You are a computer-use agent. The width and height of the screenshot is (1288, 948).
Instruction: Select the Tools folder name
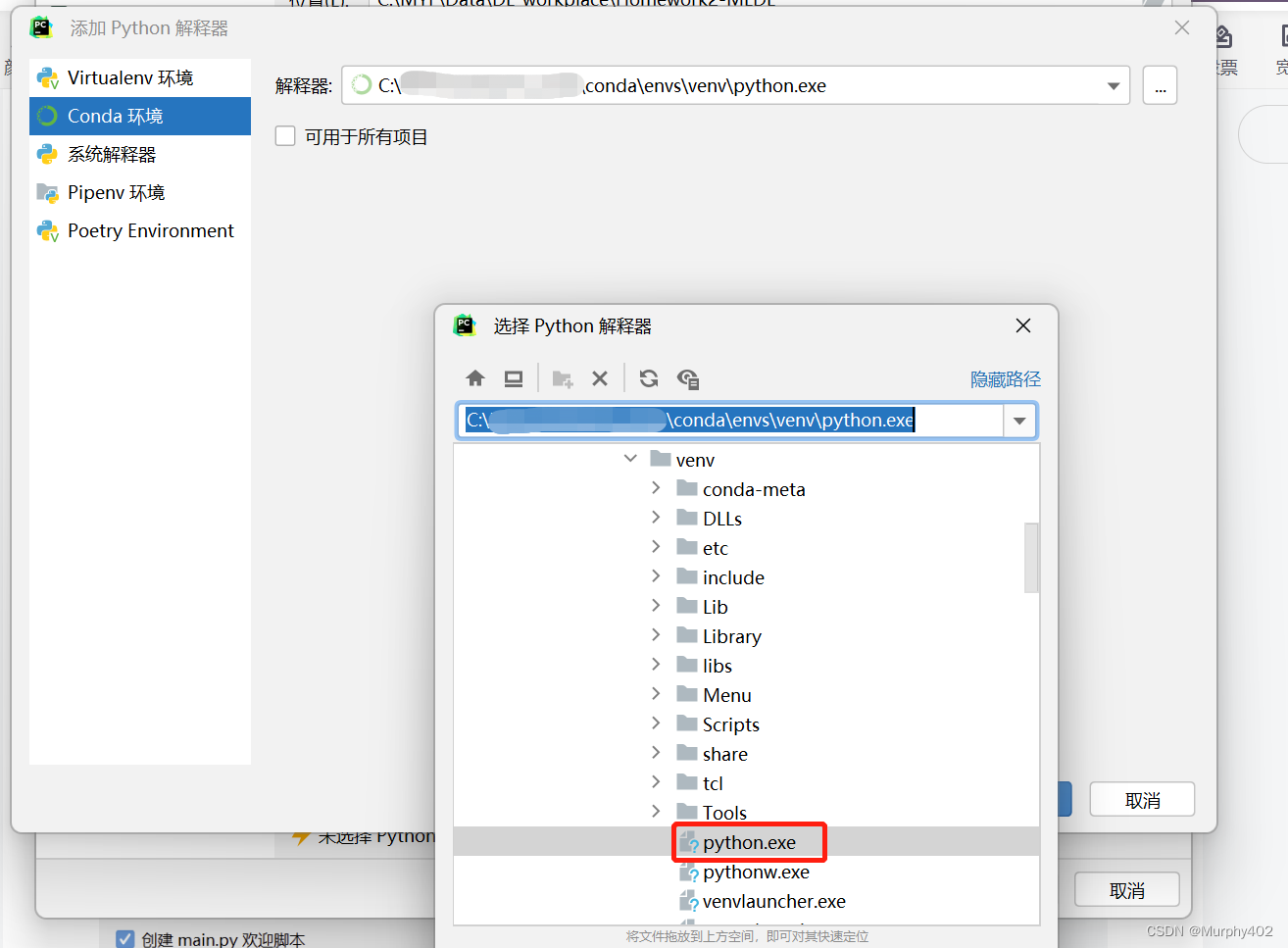[724, 813]
